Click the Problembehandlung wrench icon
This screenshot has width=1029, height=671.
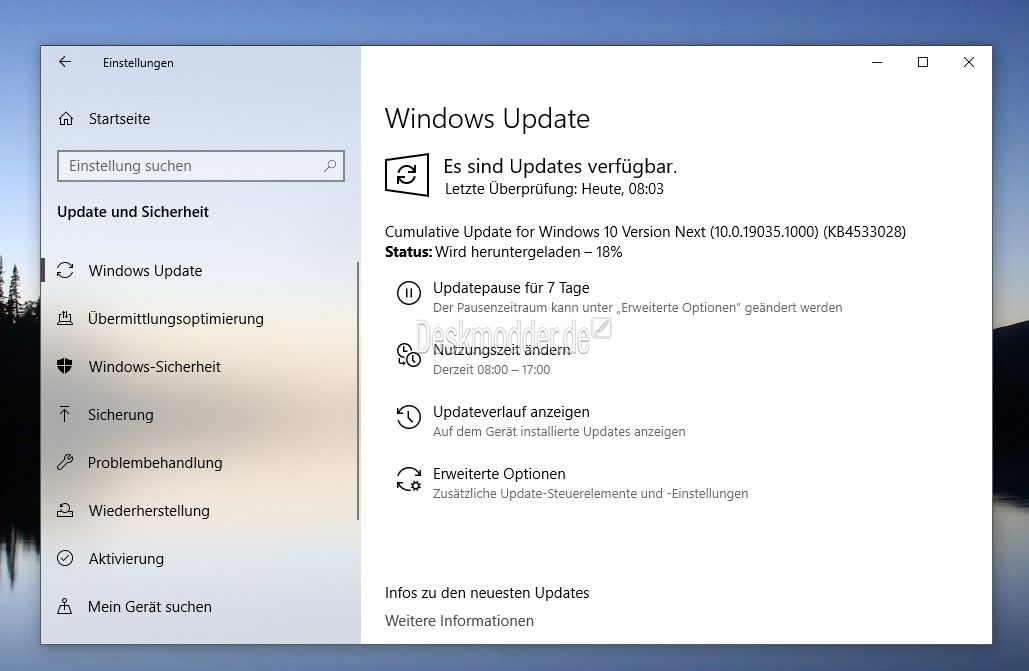(65, 462)
